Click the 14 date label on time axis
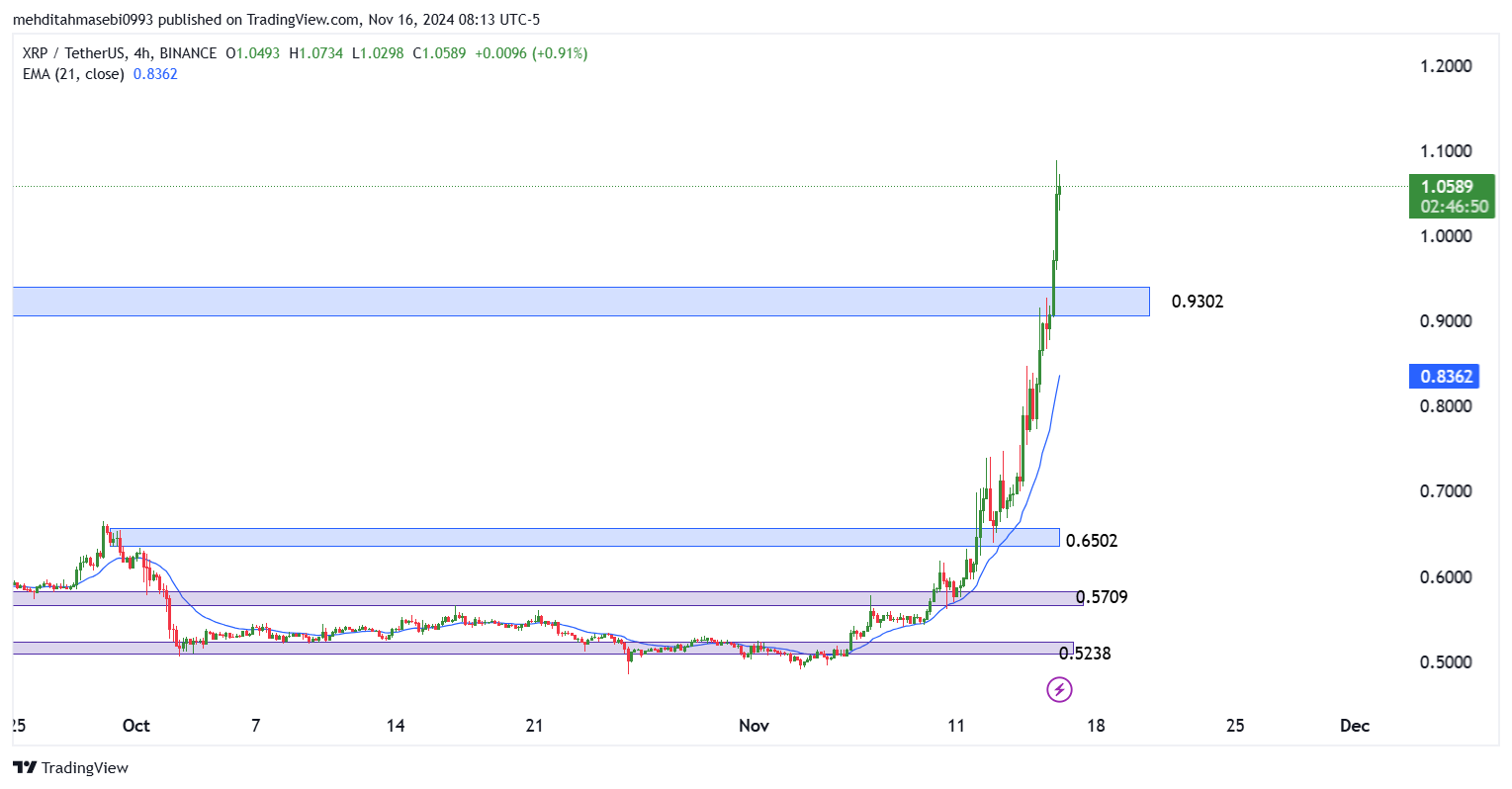The image size is (1512, 789). (x=395, y=726)
